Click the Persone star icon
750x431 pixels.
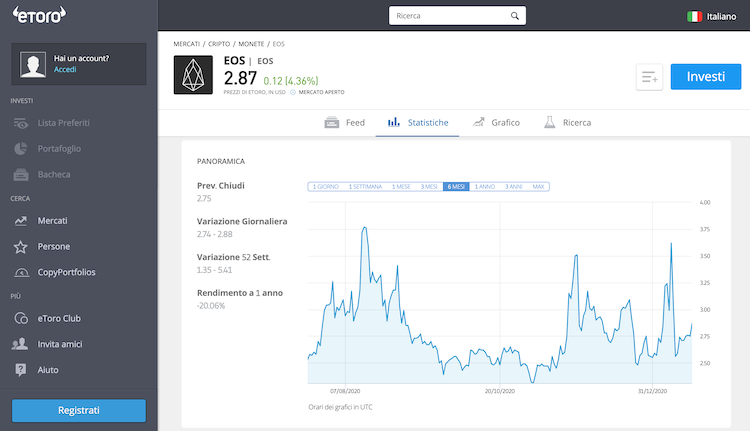(x=21, y=247)
